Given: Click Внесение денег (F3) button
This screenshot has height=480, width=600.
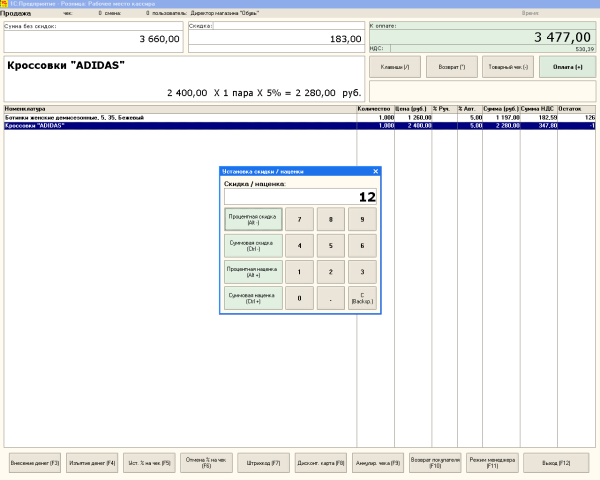Looking at the screenshot, I should click(35, 463).
